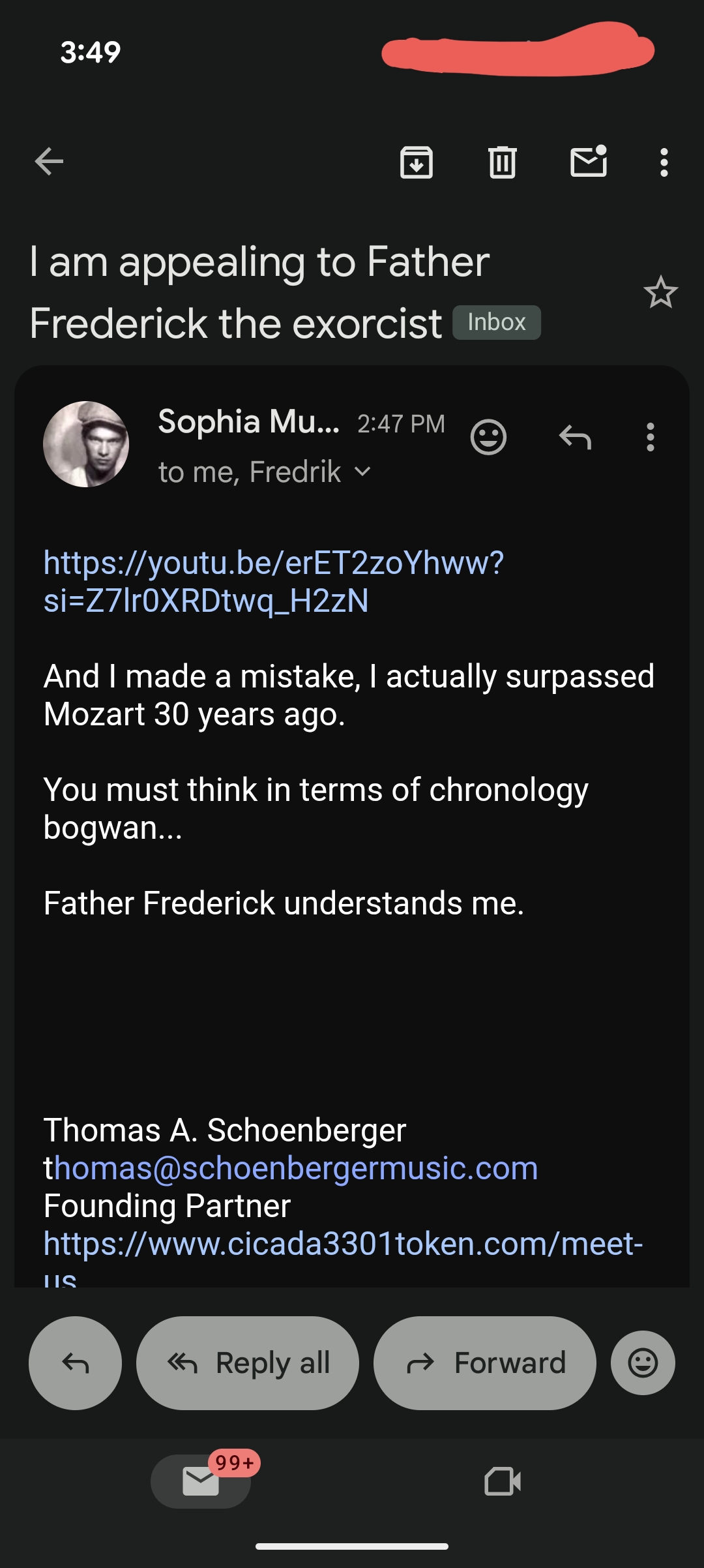
Task: Mark the email as unread
Action: pyautogui.click(x=589, y=162)
